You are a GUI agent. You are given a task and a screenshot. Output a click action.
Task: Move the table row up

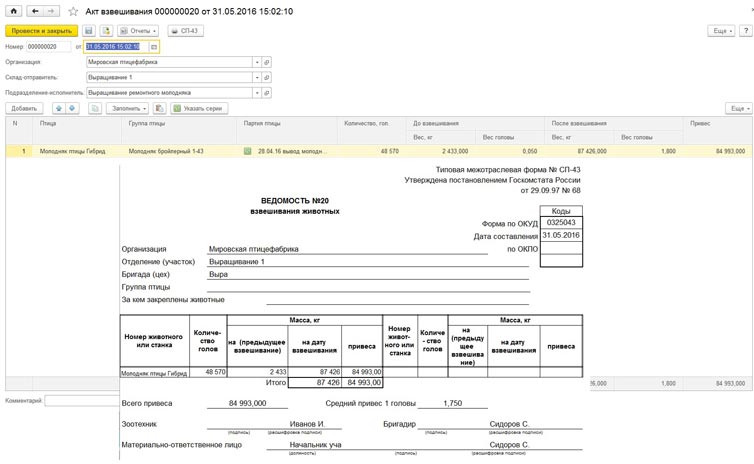point(59,108)
